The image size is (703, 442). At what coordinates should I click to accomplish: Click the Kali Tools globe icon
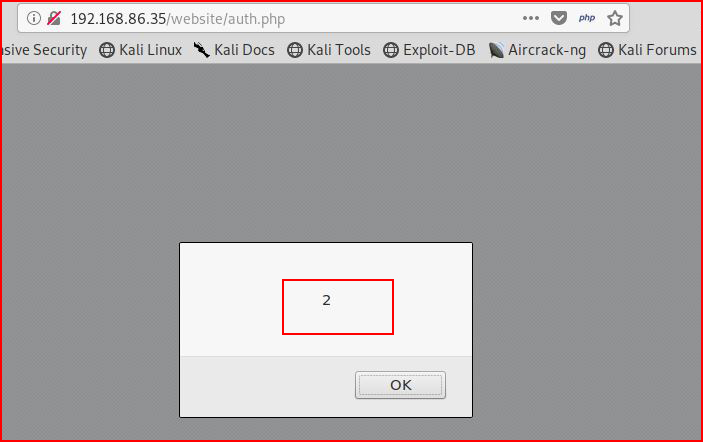[x=295, y=50]
